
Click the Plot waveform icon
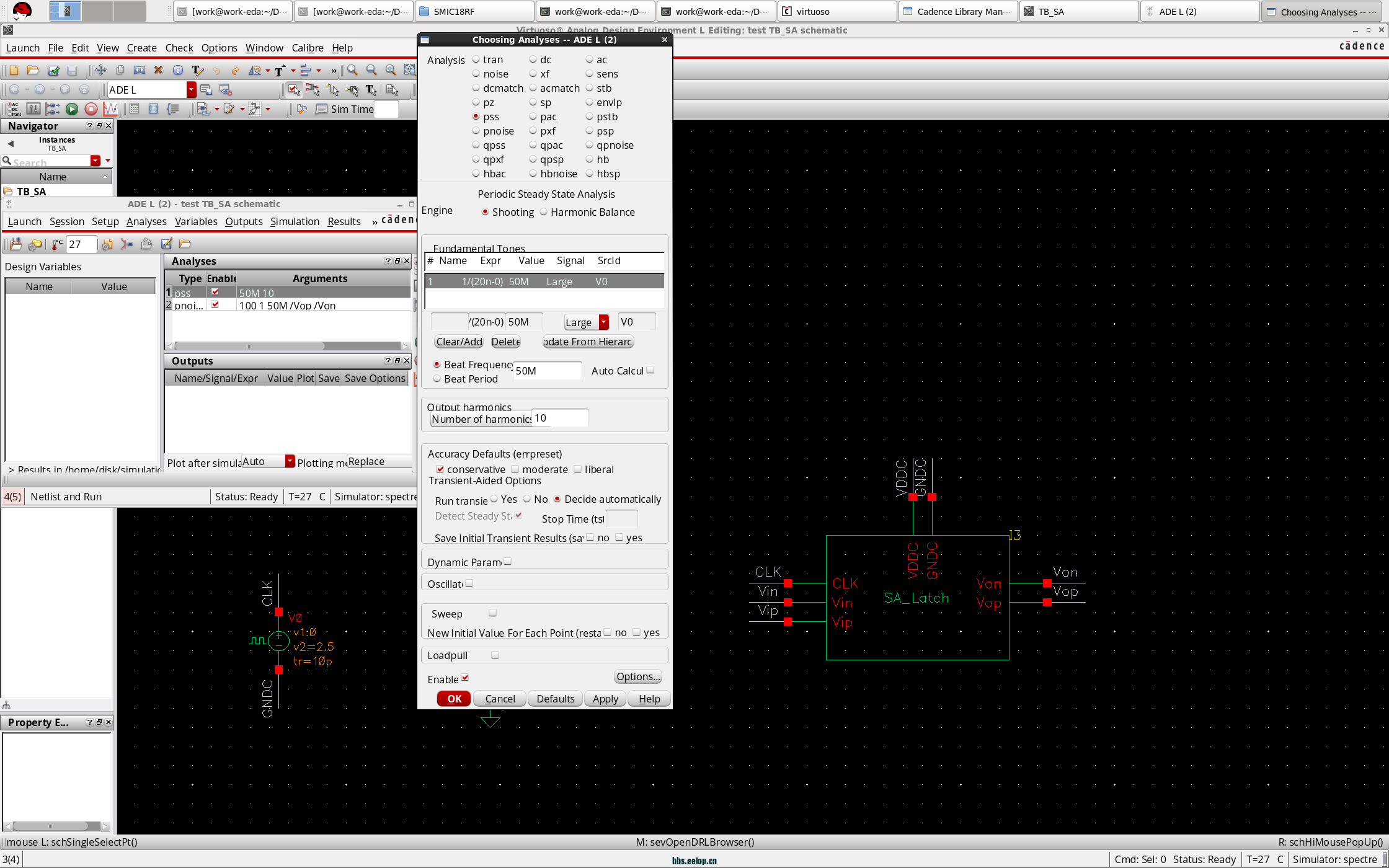(110, 109)
